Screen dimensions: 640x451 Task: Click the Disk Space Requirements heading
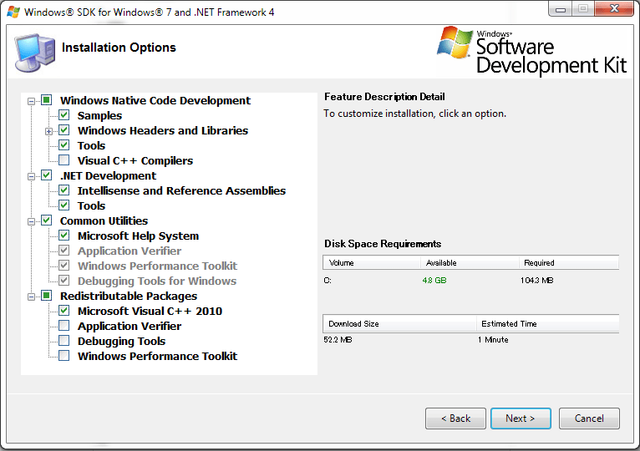tap(382, 244)
